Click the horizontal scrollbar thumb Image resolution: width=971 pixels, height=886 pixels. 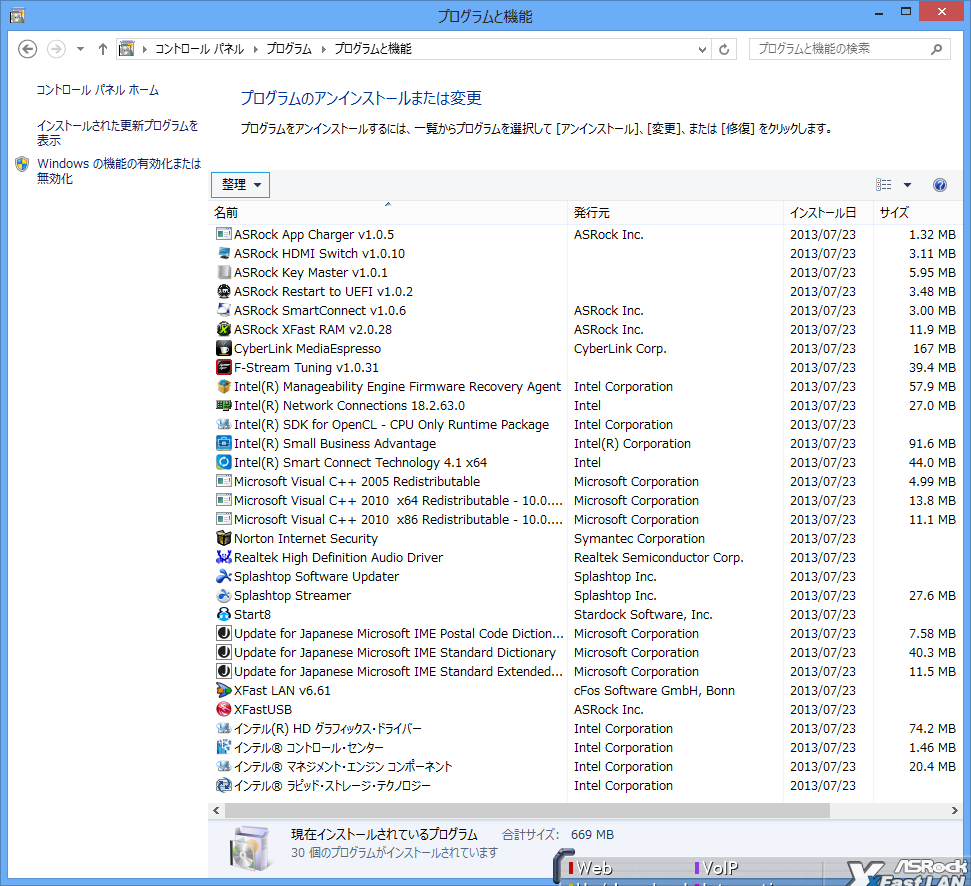(x=527, y=810)
